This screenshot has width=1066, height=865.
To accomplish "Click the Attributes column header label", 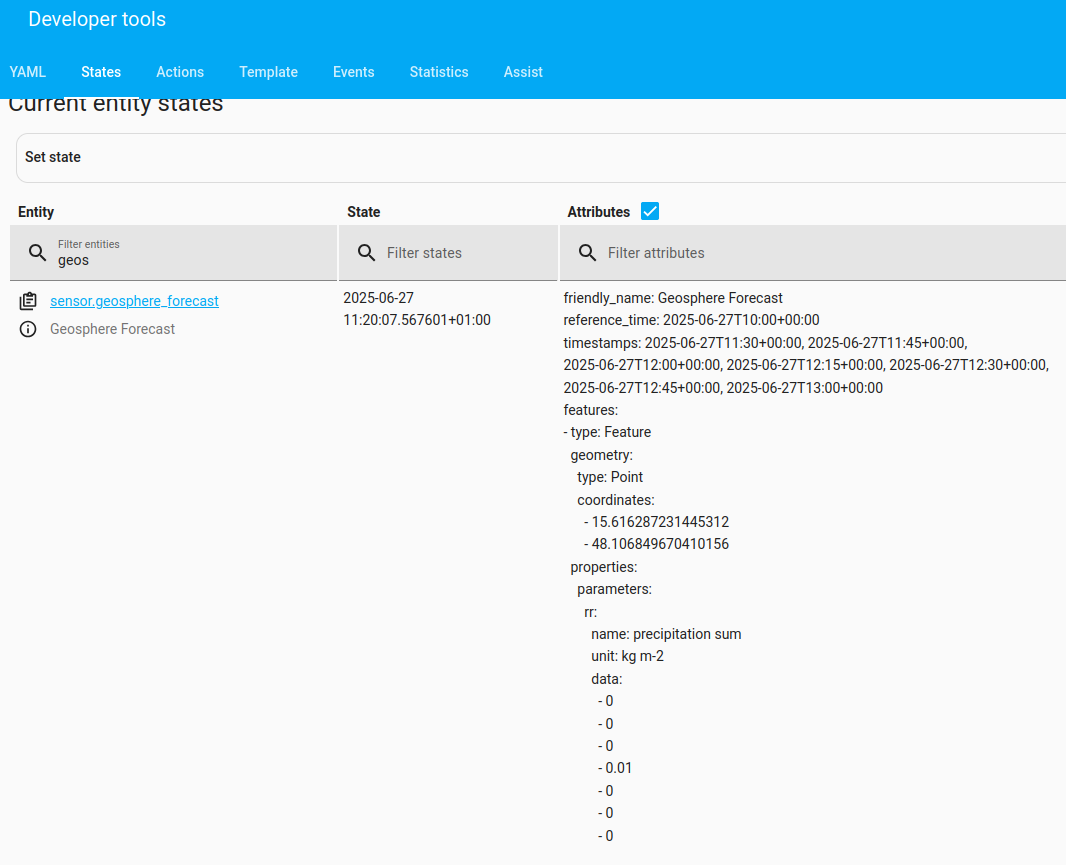I will (x=599, y=212).
